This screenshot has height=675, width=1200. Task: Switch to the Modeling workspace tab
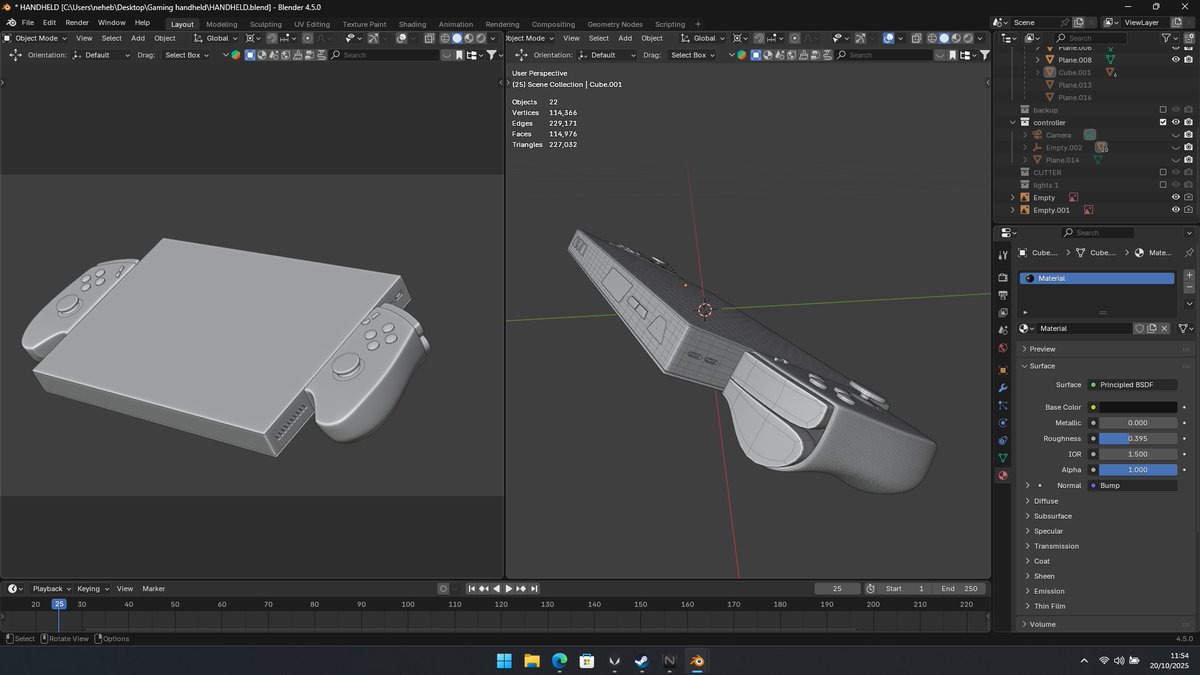pos(222,24)
